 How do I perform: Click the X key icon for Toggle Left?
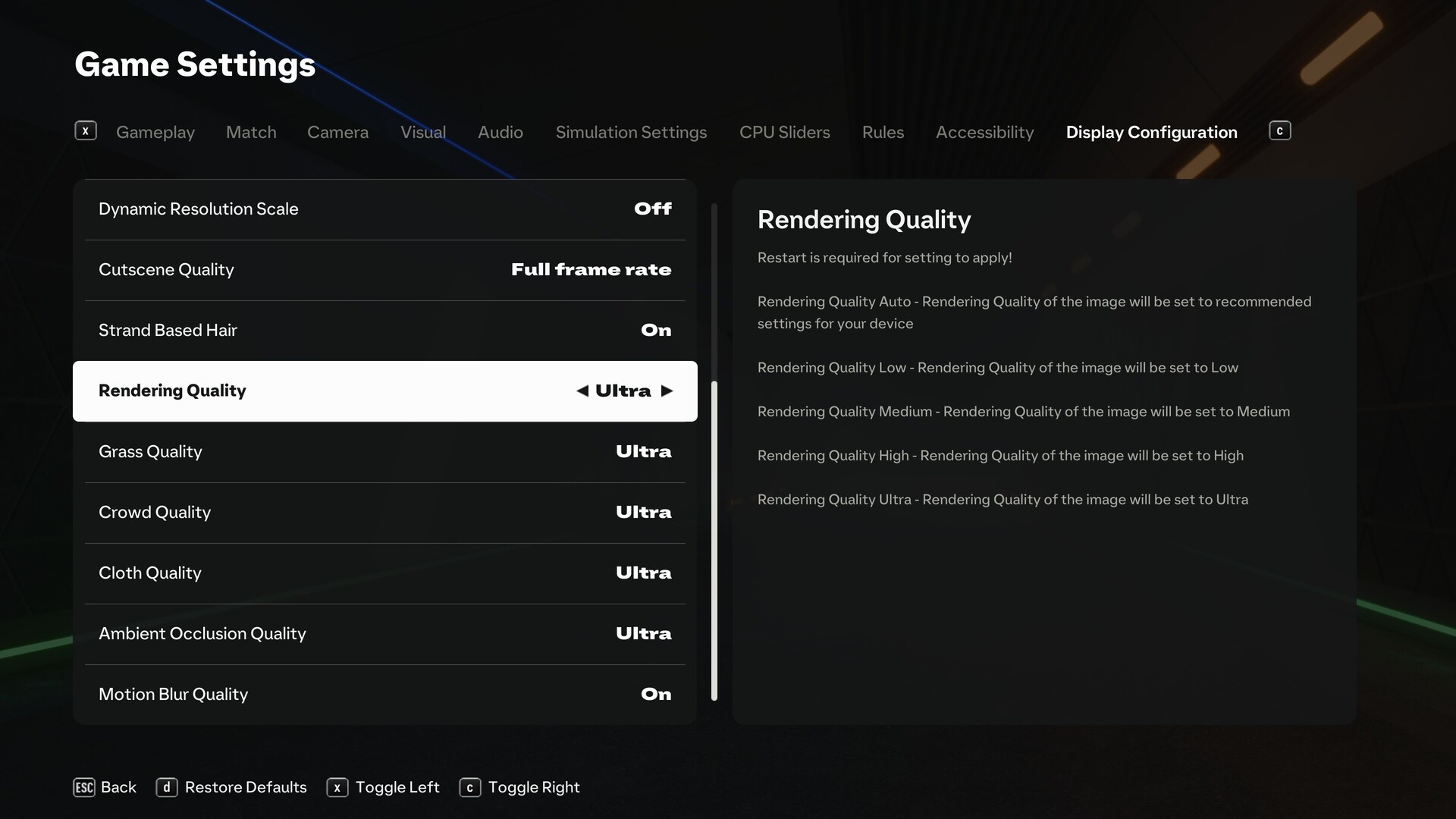[337, 787]
